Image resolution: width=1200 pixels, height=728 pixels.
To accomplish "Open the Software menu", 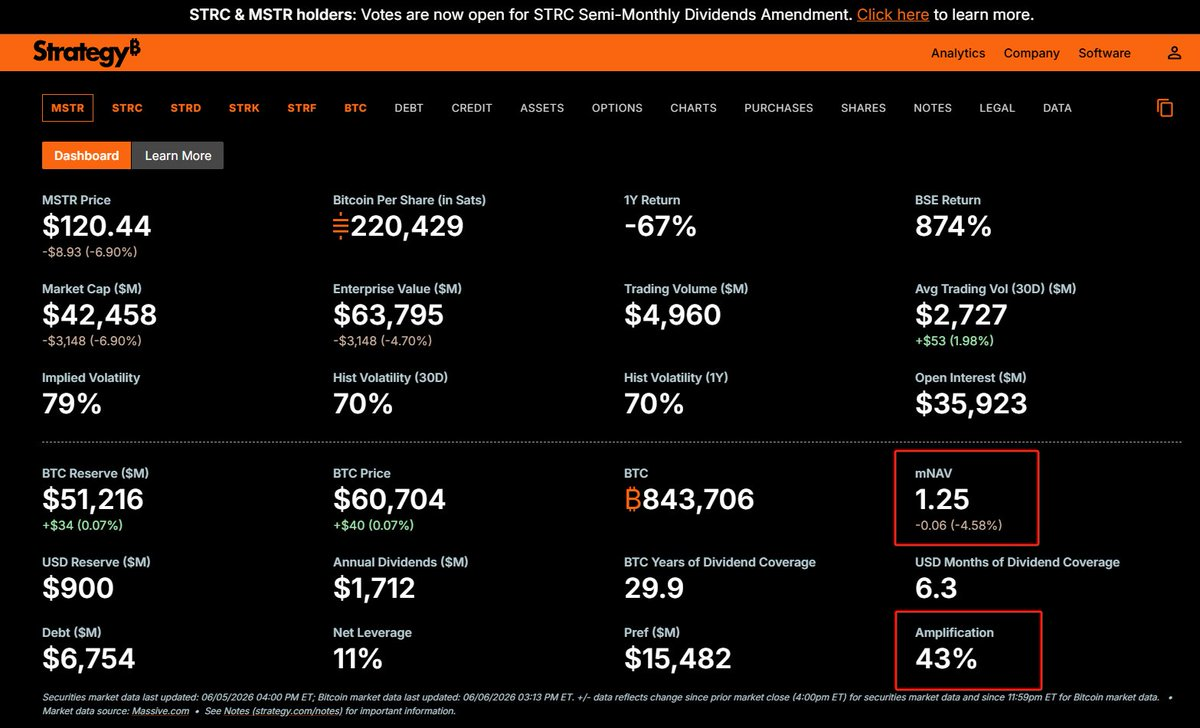I will click(x=1104, y=53).
